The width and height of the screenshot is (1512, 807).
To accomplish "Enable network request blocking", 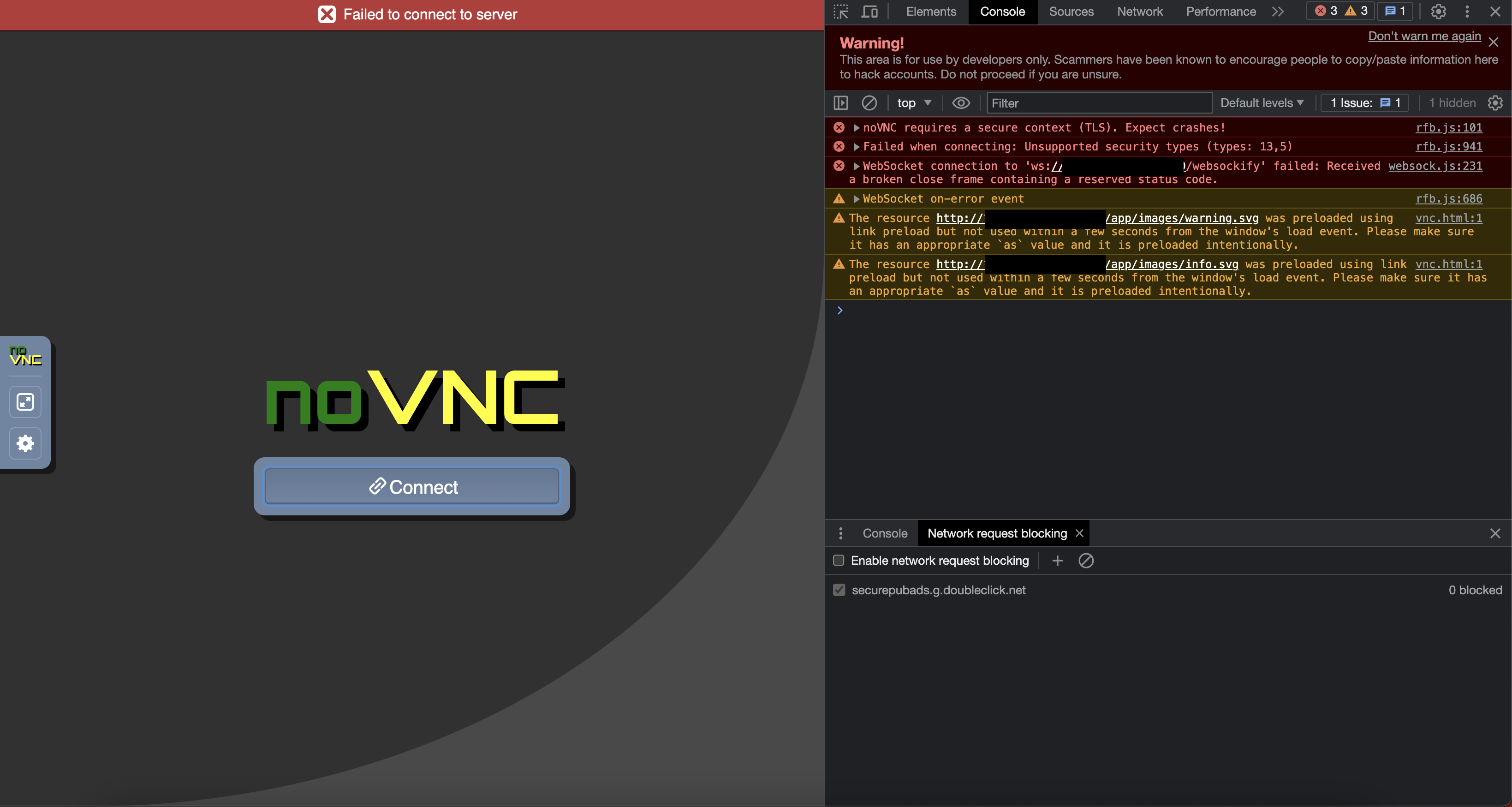I will point(838,560).
